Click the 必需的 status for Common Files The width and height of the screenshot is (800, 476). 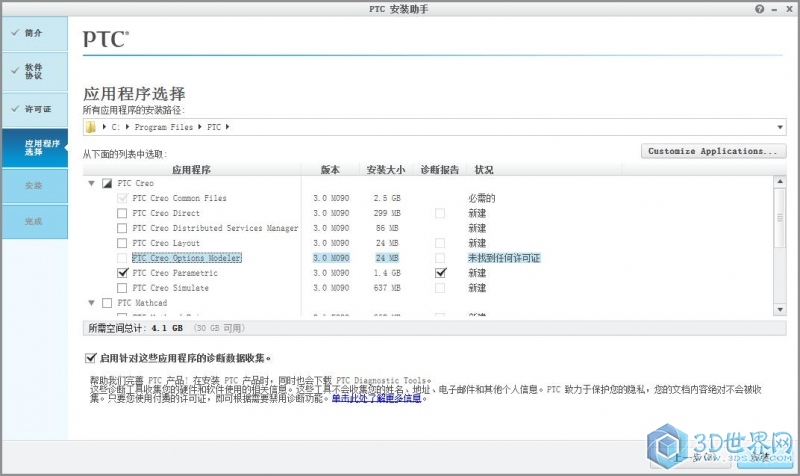pyautogui.click(x=482, y=198)
